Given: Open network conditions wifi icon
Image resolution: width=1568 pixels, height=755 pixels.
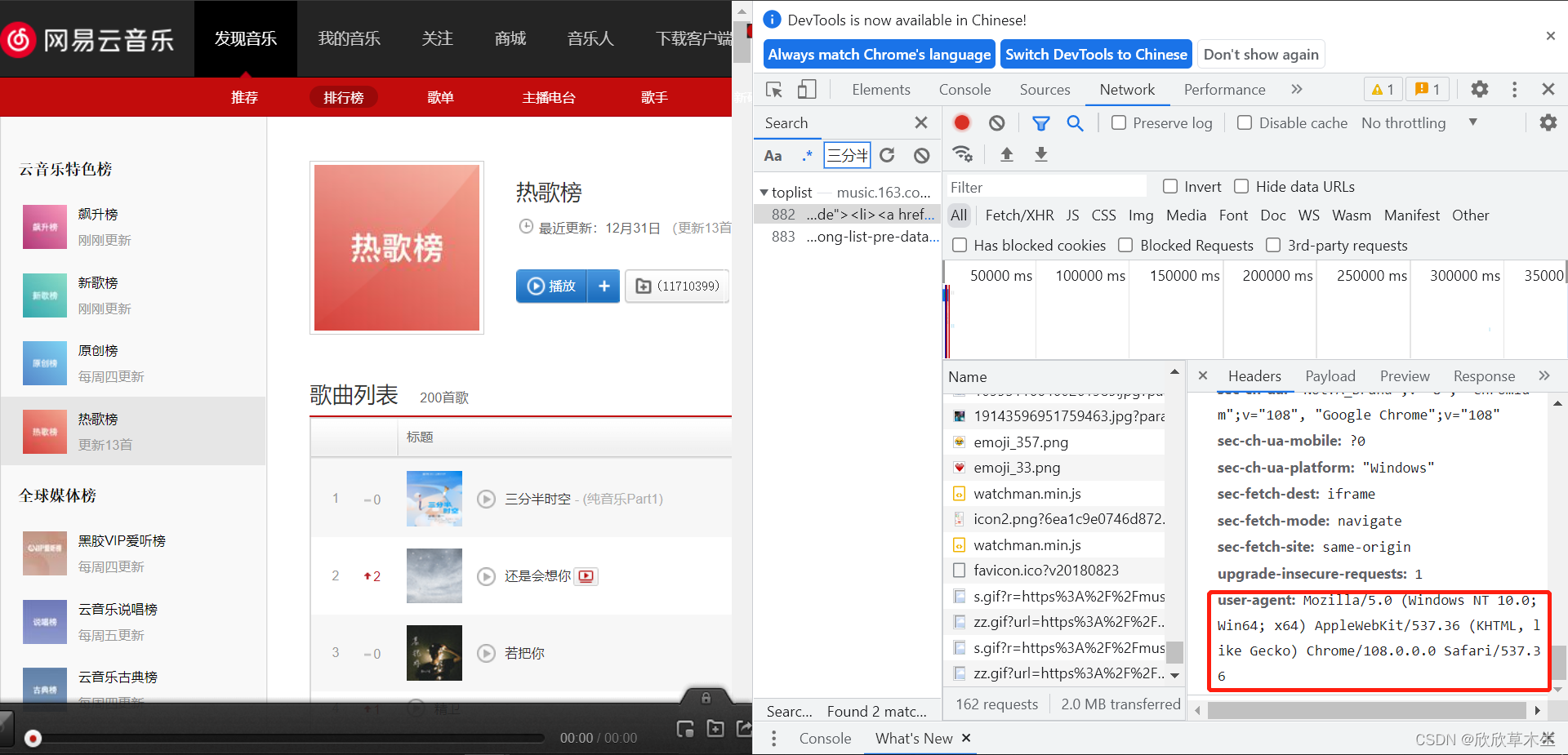Looking at the screenshot, I should (963, 154).
